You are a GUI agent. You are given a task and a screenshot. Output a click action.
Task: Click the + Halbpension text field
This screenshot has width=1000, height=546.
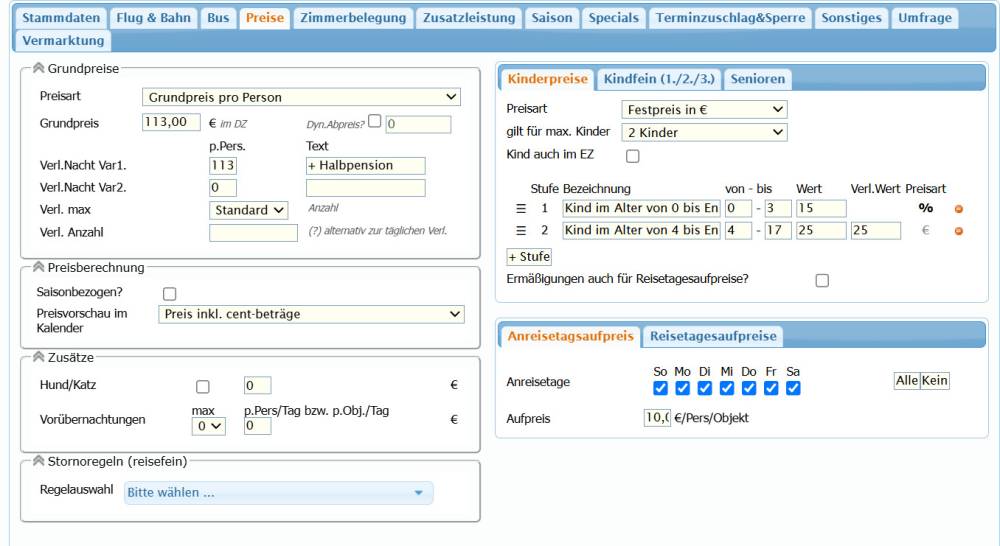tap(365, 165)
